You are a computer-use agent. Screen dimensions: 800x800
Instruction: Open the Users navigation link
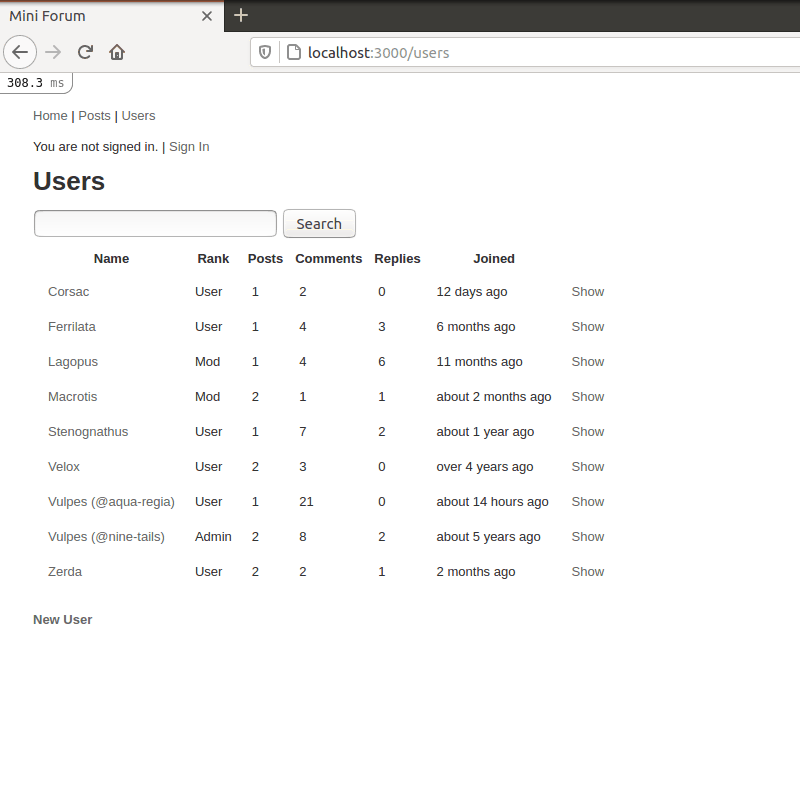point(138,116)
